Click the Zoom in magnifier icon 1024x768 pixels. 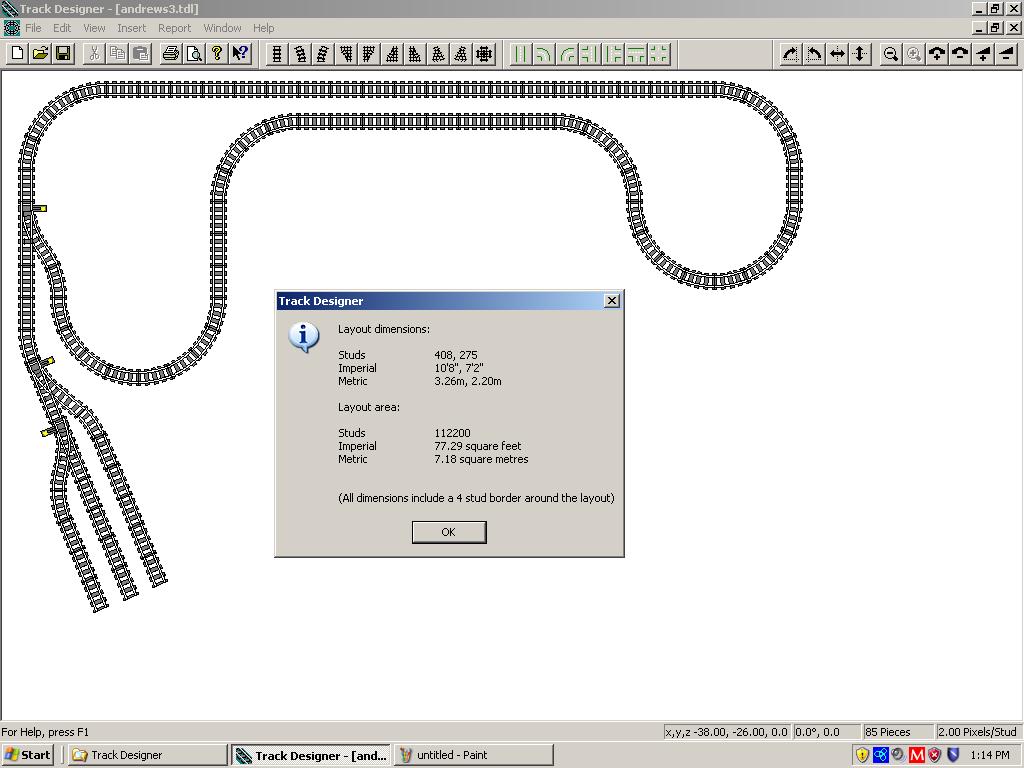pos(913,54)
